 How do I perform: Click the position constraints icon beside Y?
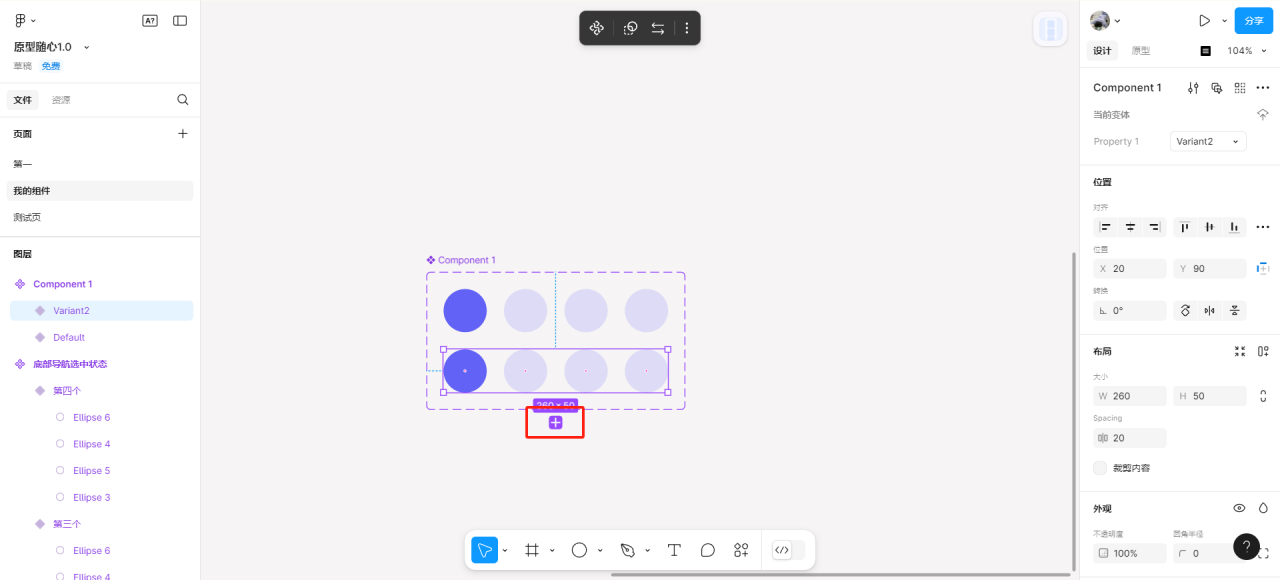pos(1263,268)
